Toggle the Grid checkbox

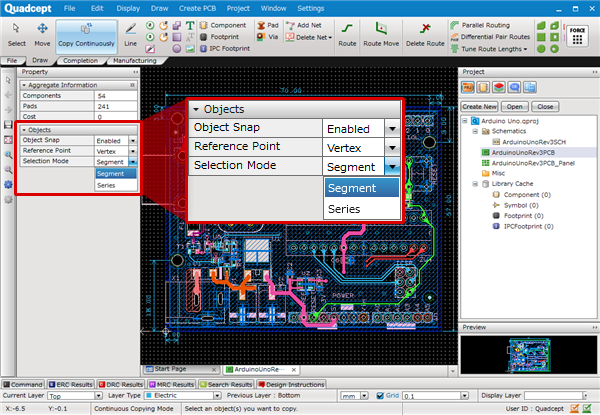click(380, 395)
